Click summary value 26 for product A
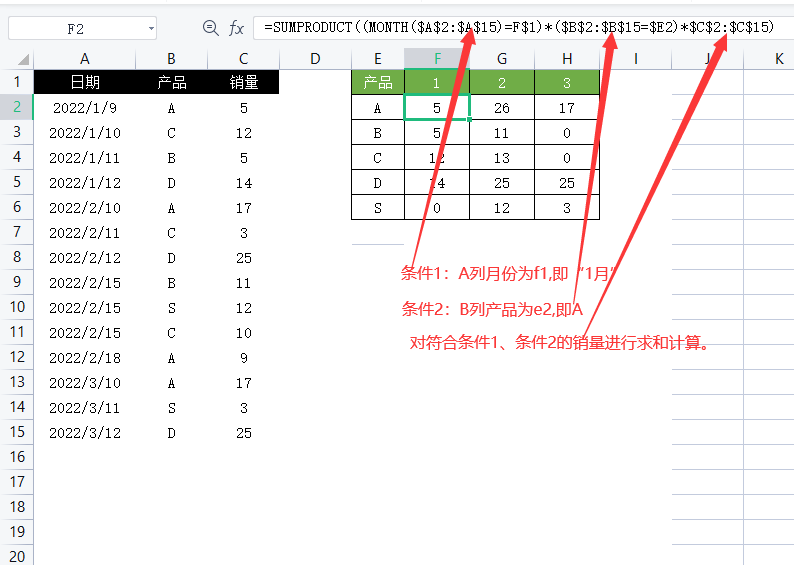 point(502,107)
